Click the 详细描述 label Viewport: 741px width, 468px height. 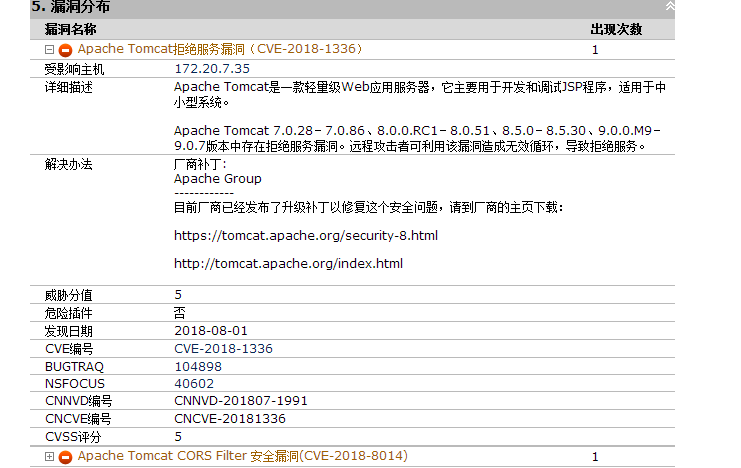point(69,87)
